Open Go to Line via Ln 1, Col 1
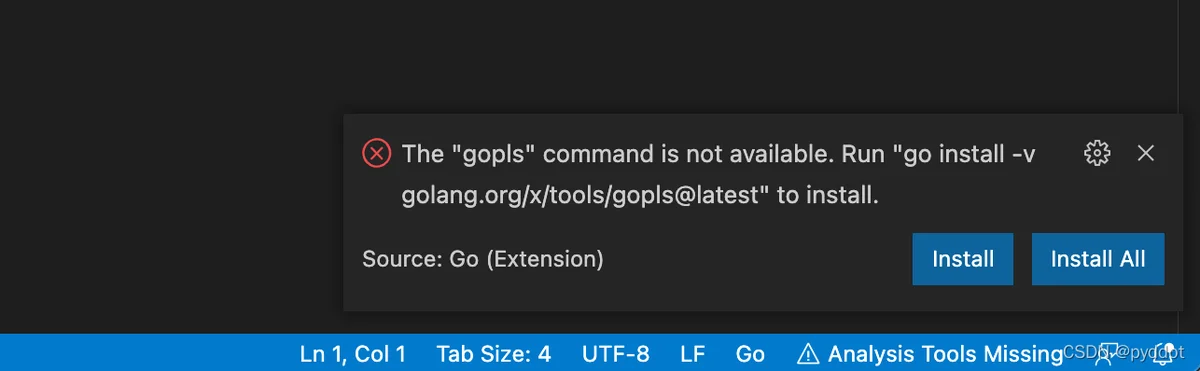1200x371 pixels. 353,353
